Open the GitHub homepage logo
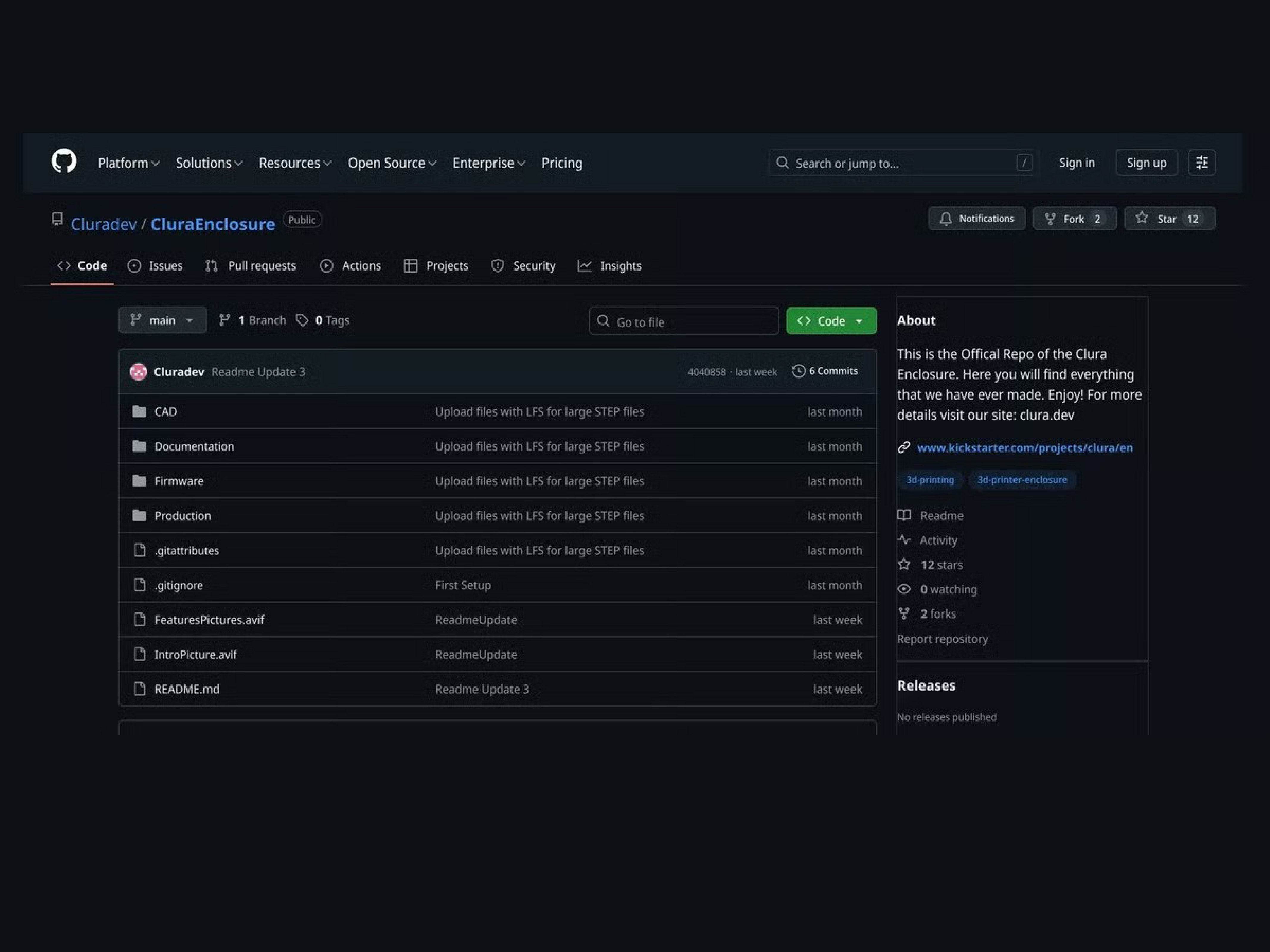1270x952 pixels. (64, 161)
